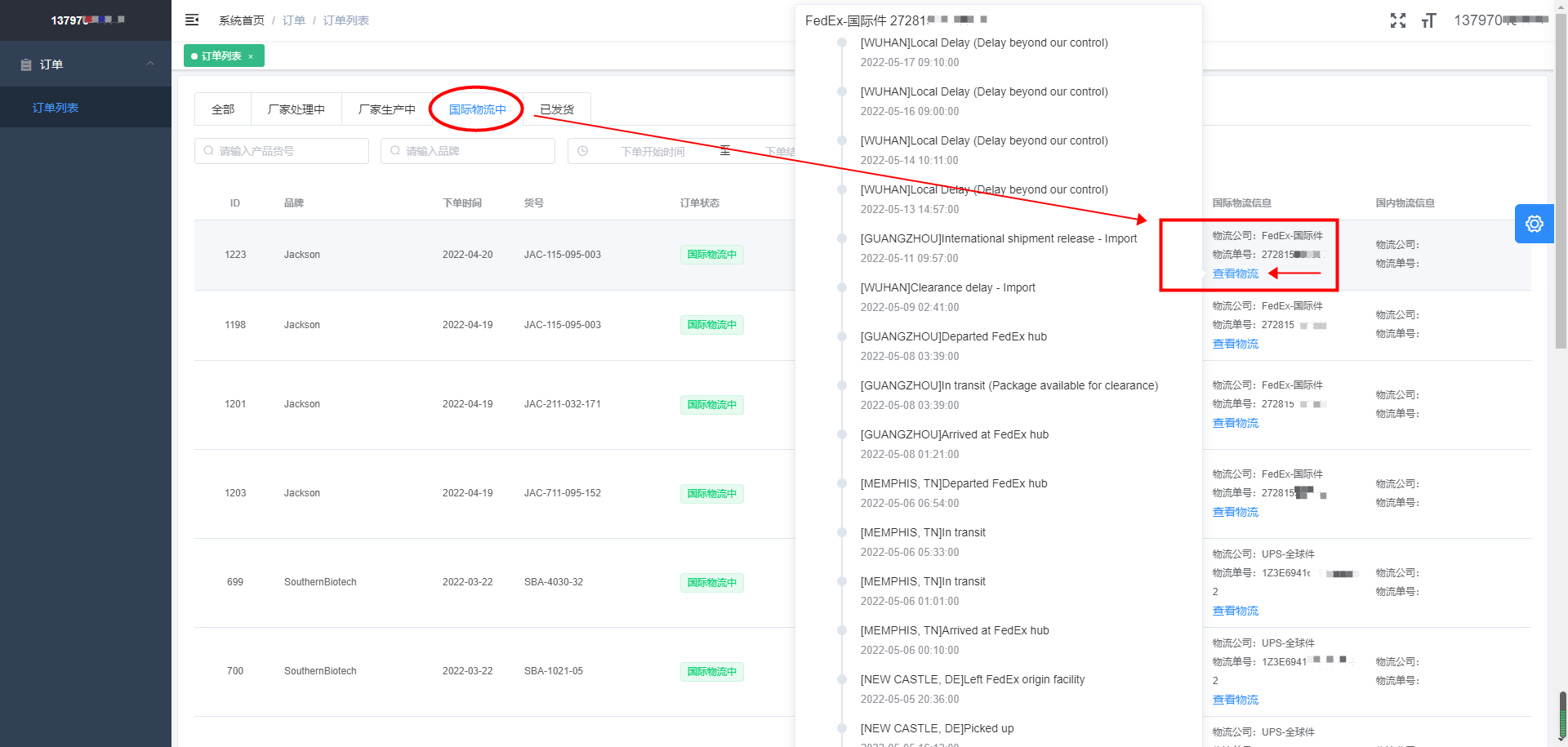
Task: Collapse the 订单 sidebar menu chevron
Action: [150, 64]
